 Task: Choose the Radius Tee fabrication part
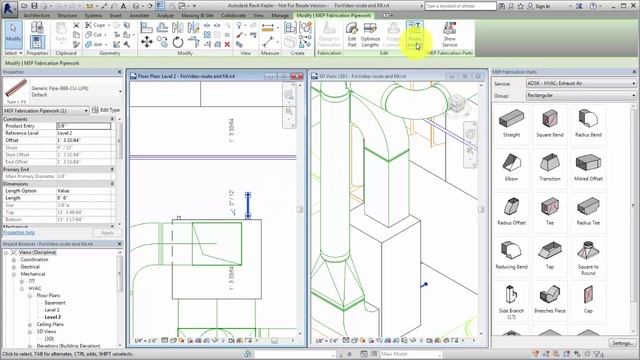pyautogui.click(x=588, y=212)
